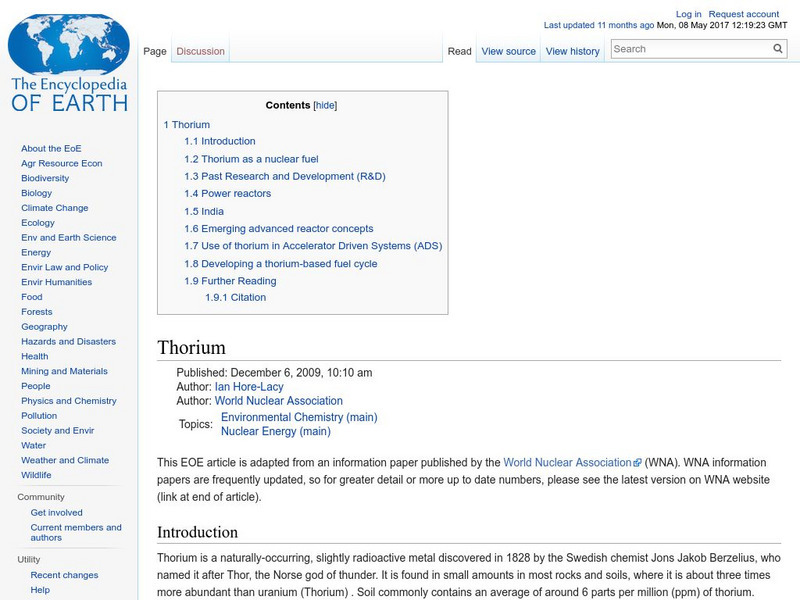Screen dimensions: 800x600
Task: Go to 1.8 Developing a thorium-based fuel cycle
Action: (281, 264)
